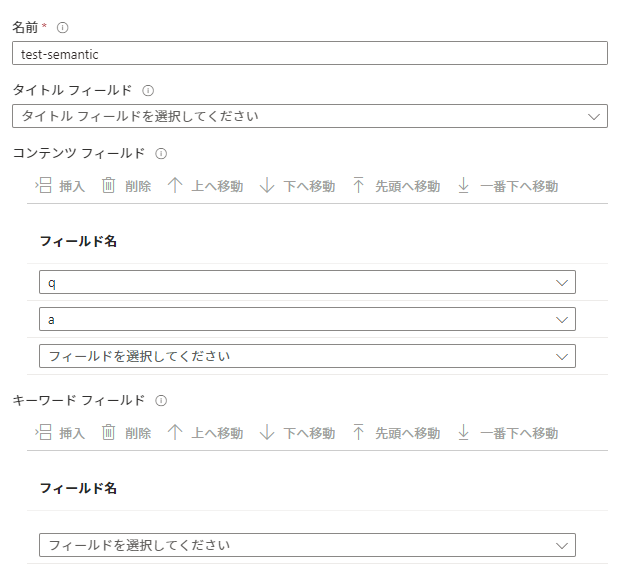Click 下へ移動 in キーワード フィールド toolbar

click(297, 433)
